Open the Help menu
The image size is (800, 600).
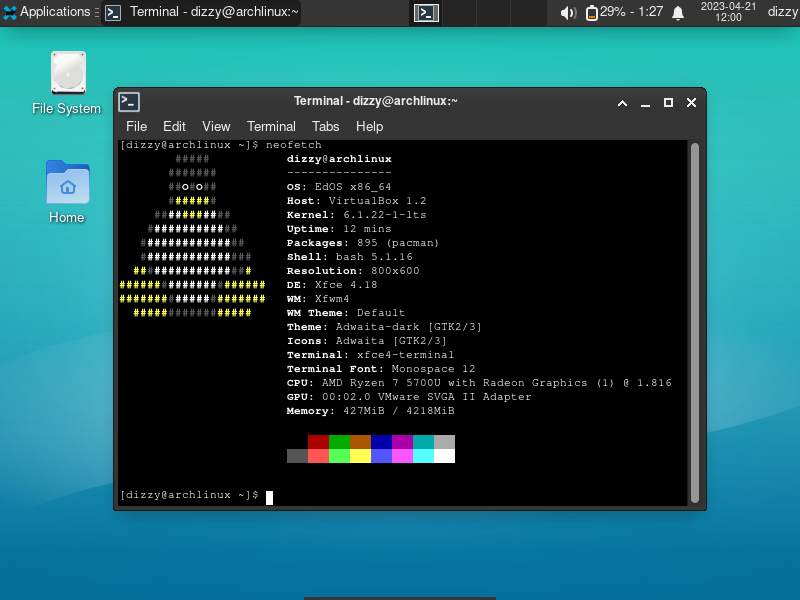coord(369,127)
